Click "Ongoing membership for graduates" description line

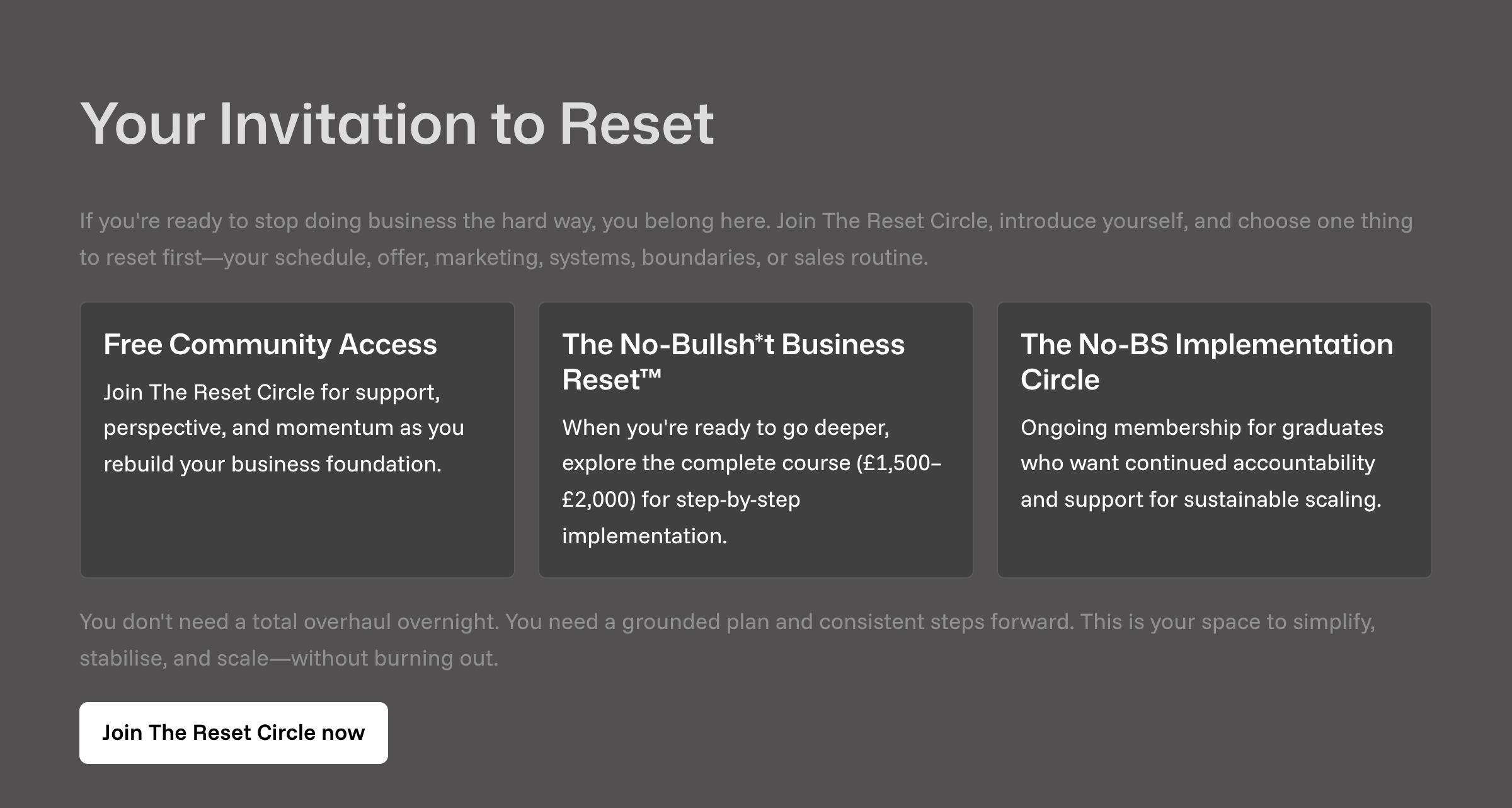pyautogui.click(x=1201, y=427)
